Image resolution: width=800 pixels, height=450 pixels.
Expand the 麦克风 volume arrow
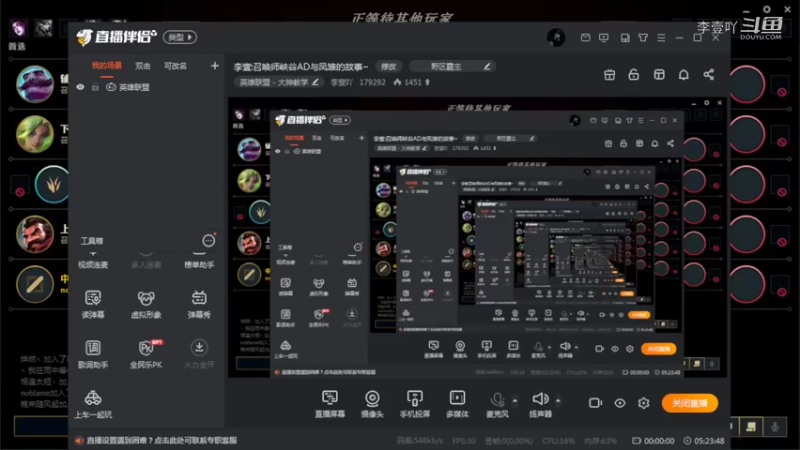515,401
